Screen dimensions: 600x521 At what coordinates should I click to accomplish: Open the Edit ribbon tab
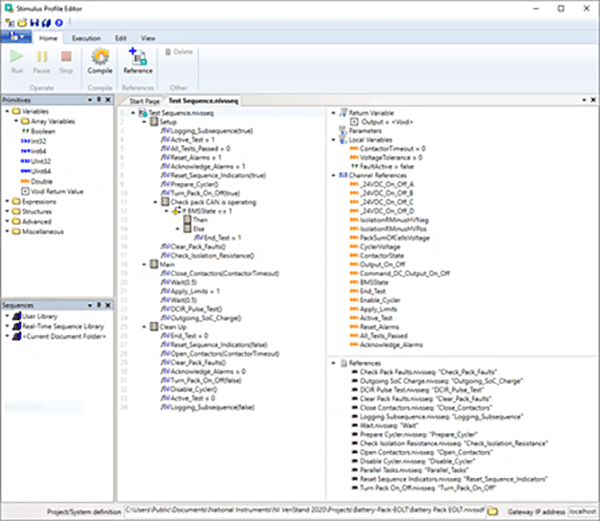coord(121,38)
